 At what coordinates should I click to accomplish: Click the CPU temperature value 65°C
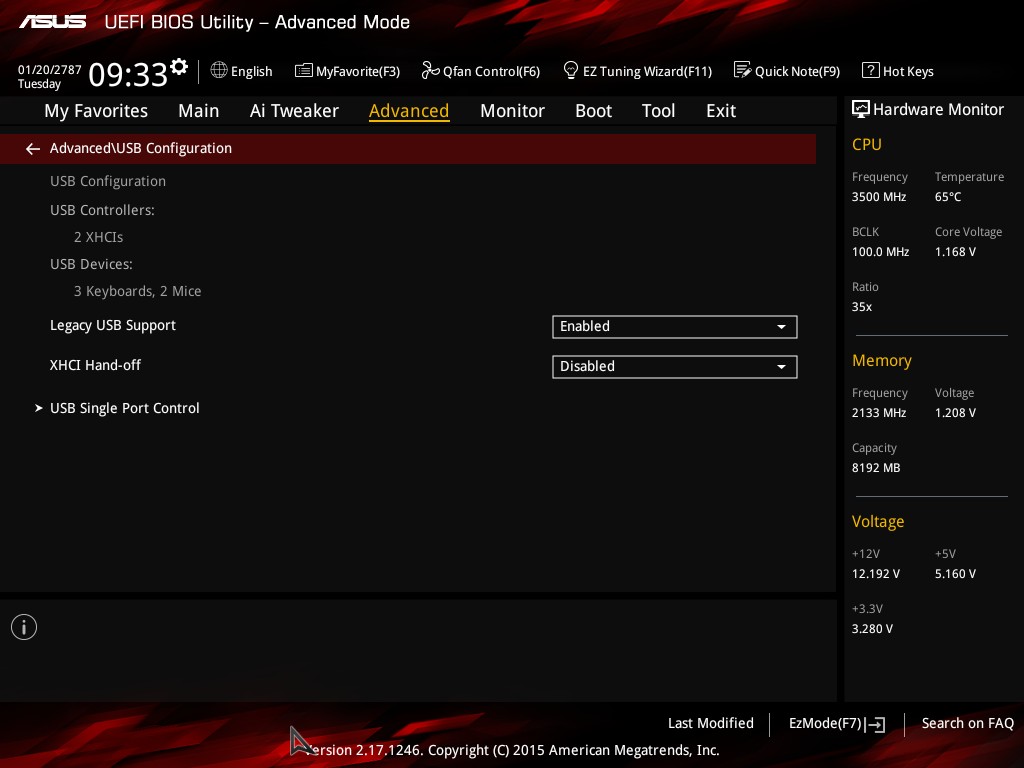coord(948,197)
